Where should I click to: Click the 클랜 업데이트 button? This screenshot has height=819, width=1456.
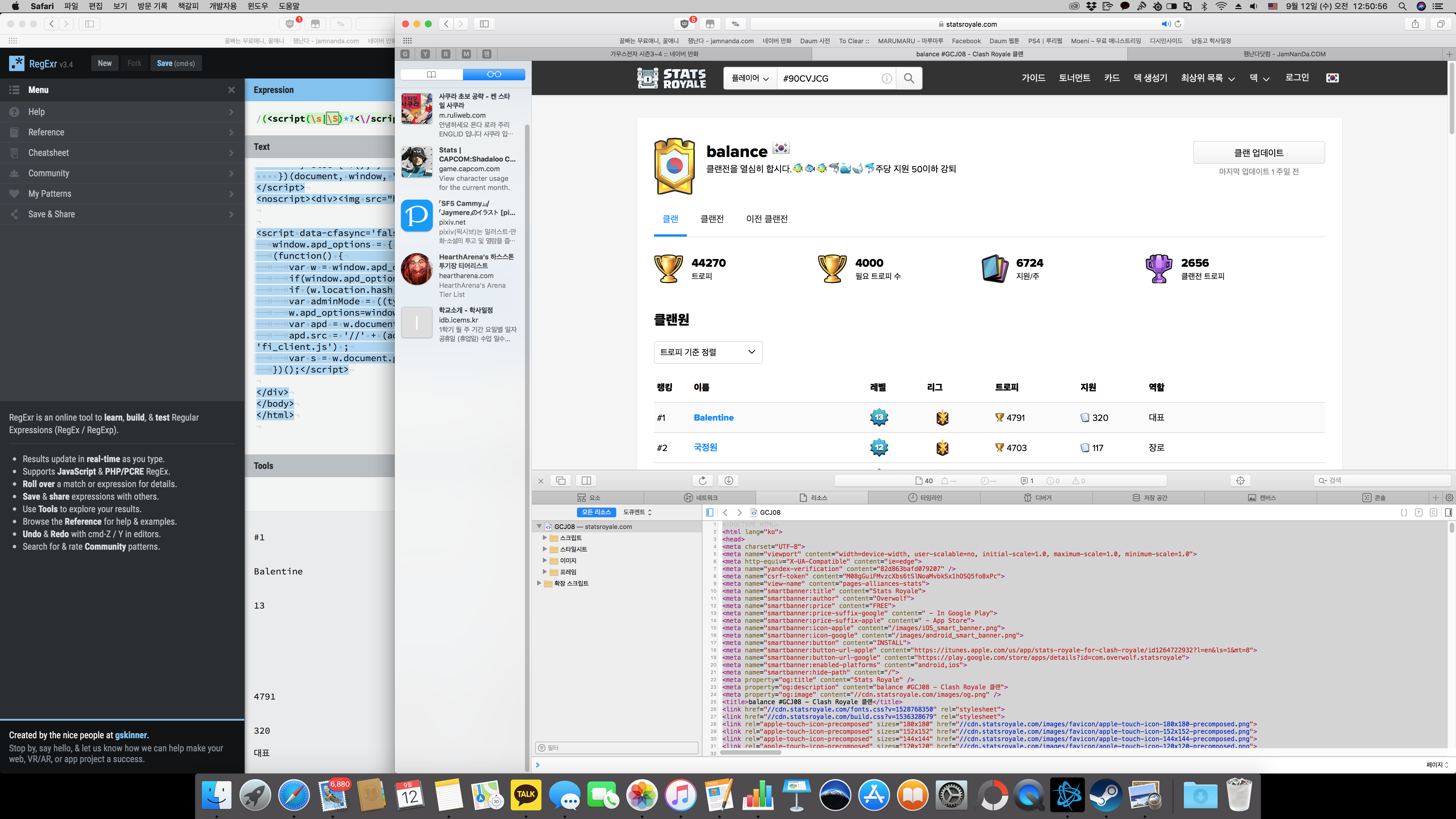pyautogui.click(x=1258, y=153)
